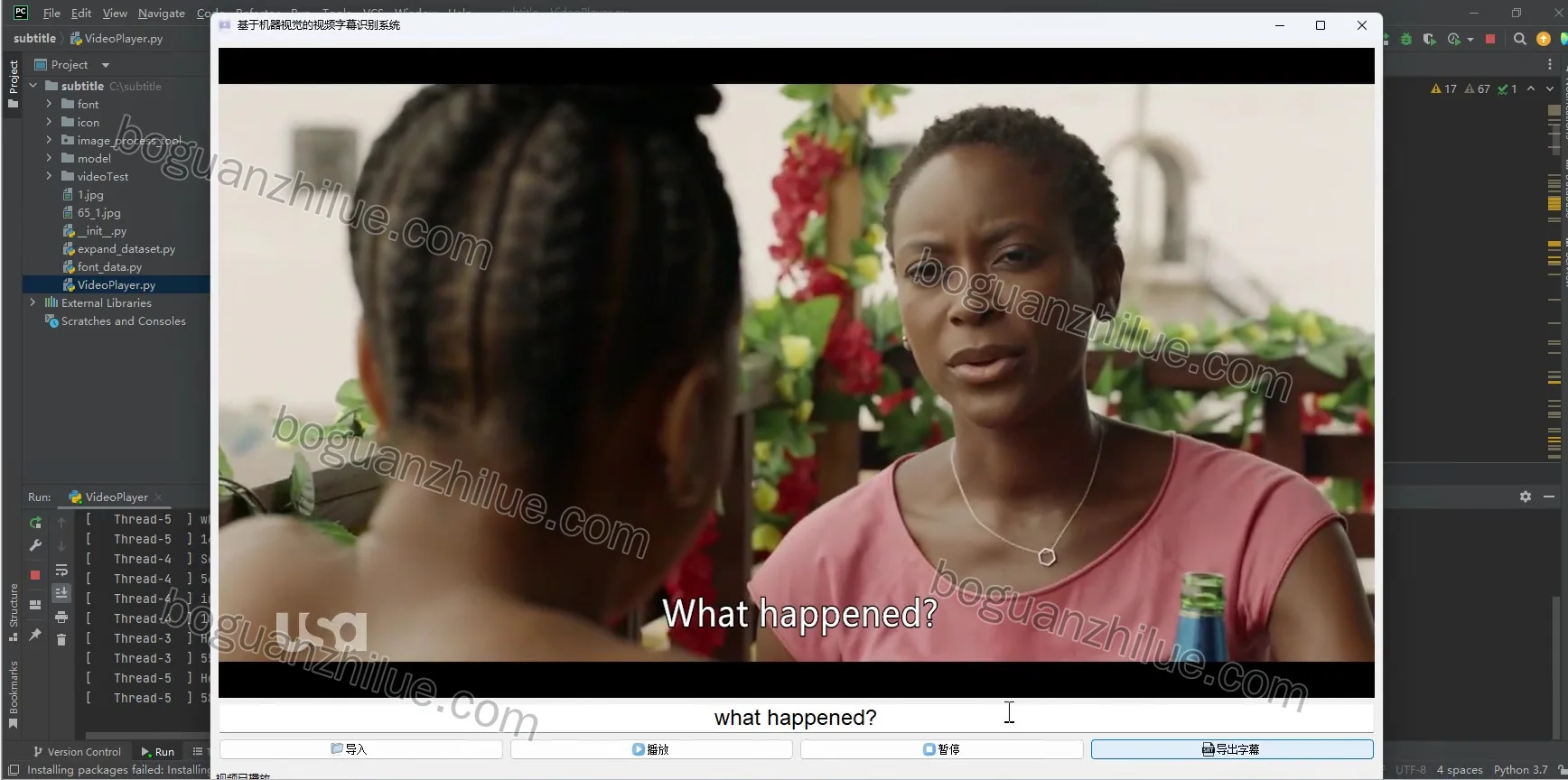Run with Coverage icon in PyCharm toolbar
This screenshot has width=1568, height=780.
pyautogui.click(x=1429, y=39)
